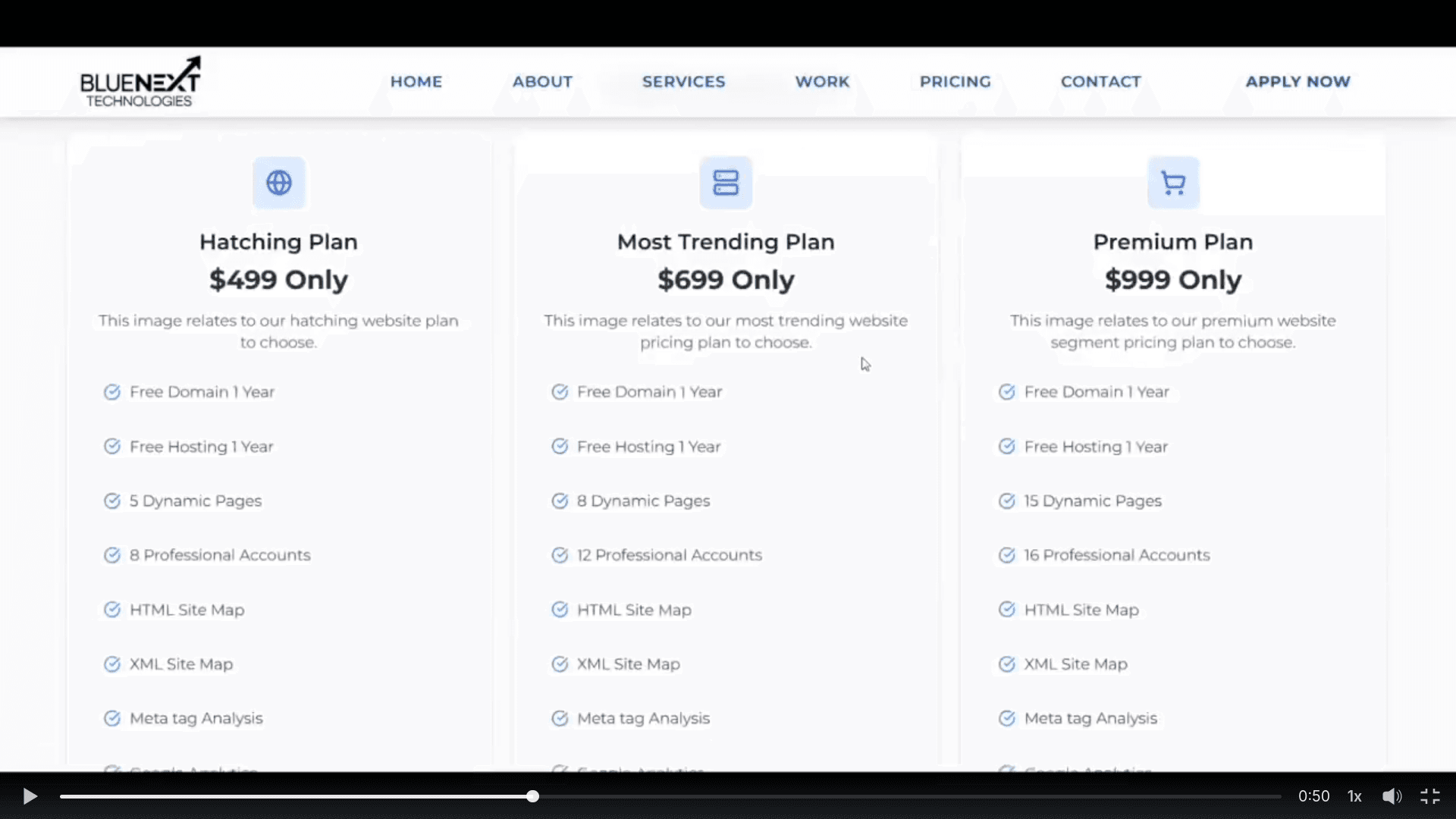
Task: Open the SERVICES nav item
Action: tap(683, 81)
